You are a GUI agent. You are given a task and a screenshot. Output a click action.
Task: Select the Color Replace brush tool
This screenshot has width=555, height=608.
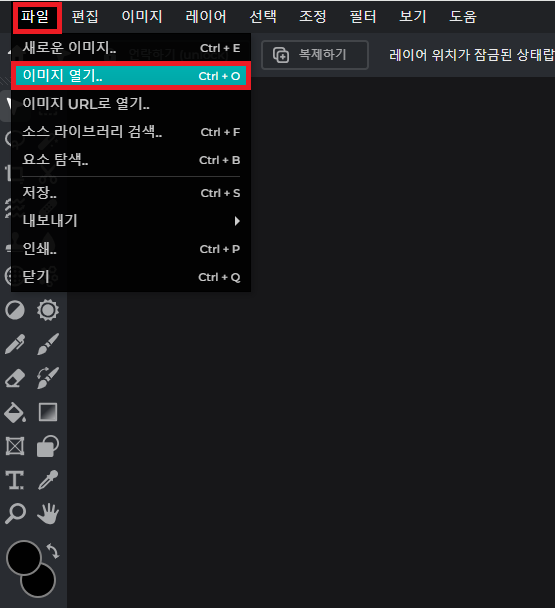48,378
